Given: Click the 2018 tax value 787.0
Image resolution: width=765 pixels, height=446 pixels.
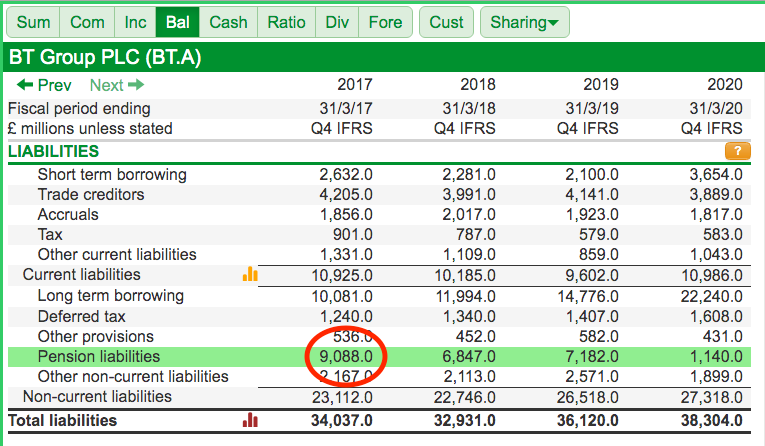Looking at the screenshot, I should pos(476,235).
